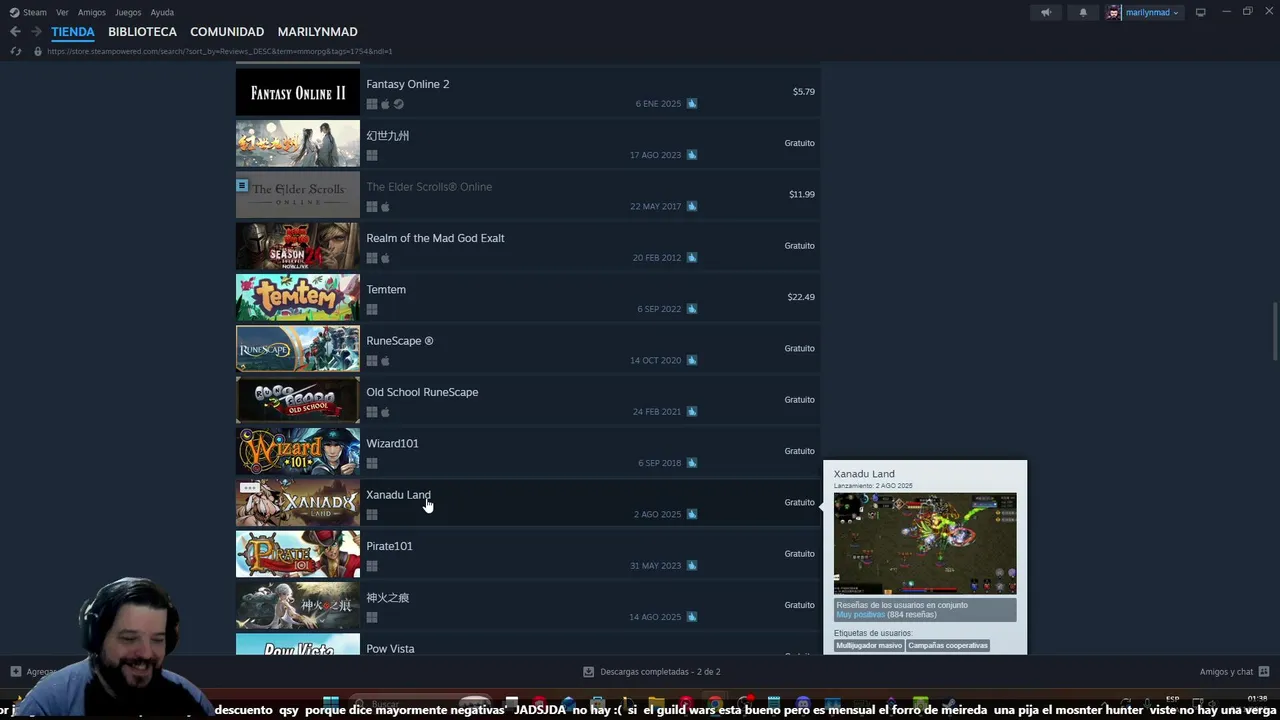Click the Old School RuneScape thumbnail
The width and height of the screenshot is (1280, 720).
point(298,400)
